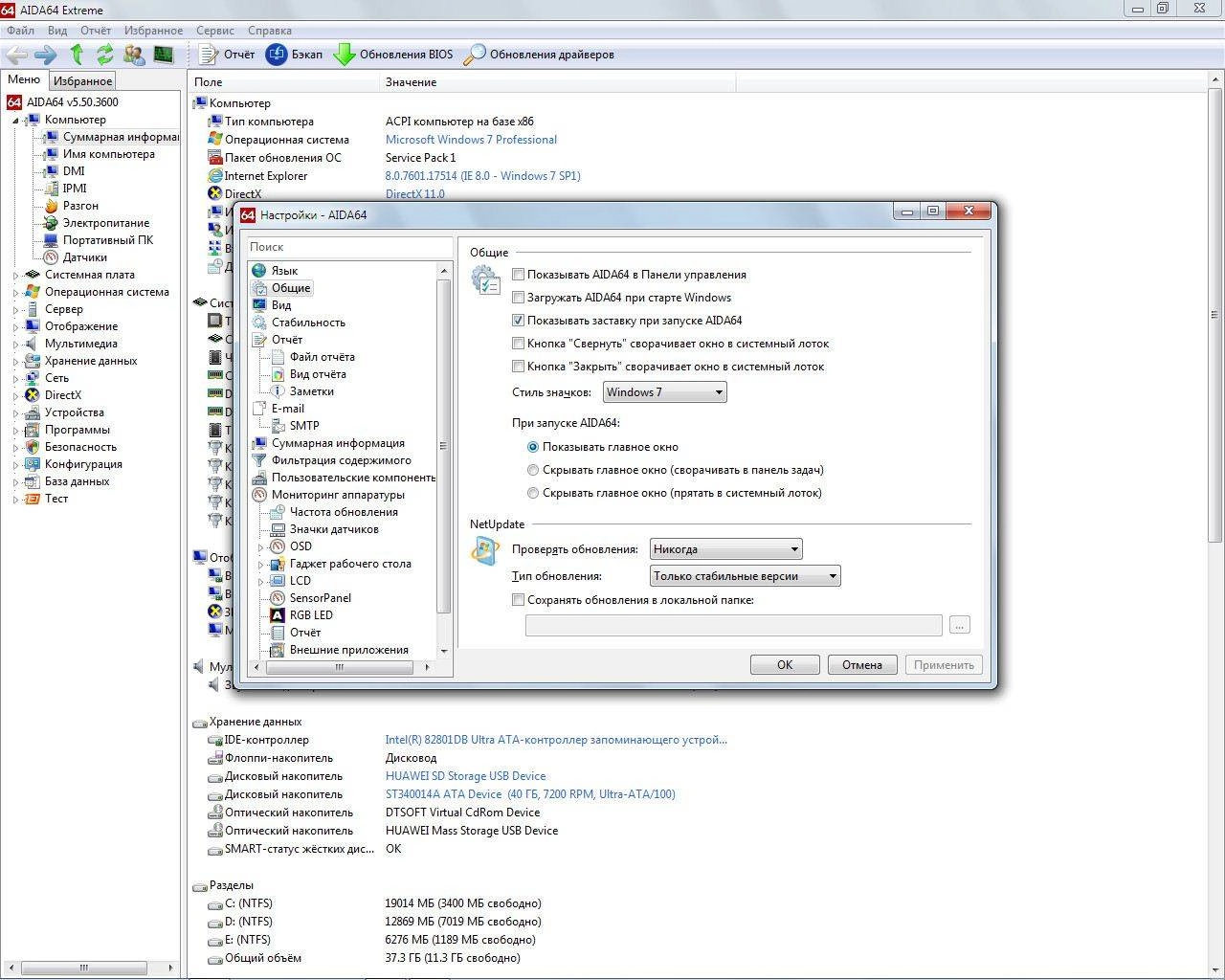Screen dimensions: 1225x980
Task: Click the Бэкап toolbar button
Action: [295, 55]
